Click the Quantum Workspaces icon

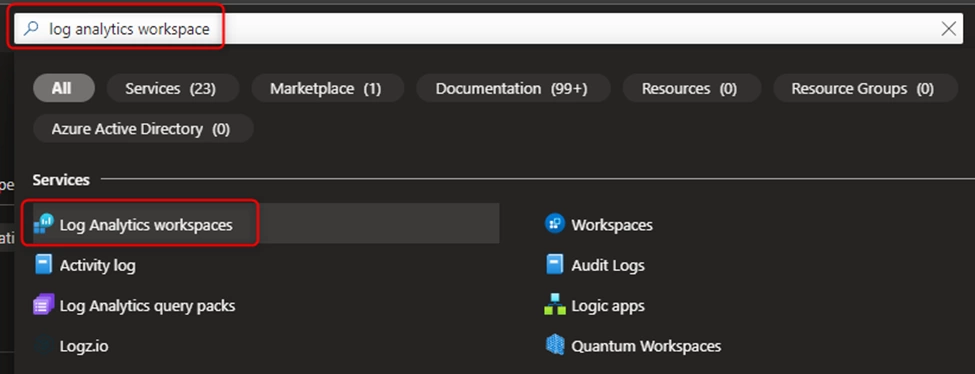click(555, 345)
